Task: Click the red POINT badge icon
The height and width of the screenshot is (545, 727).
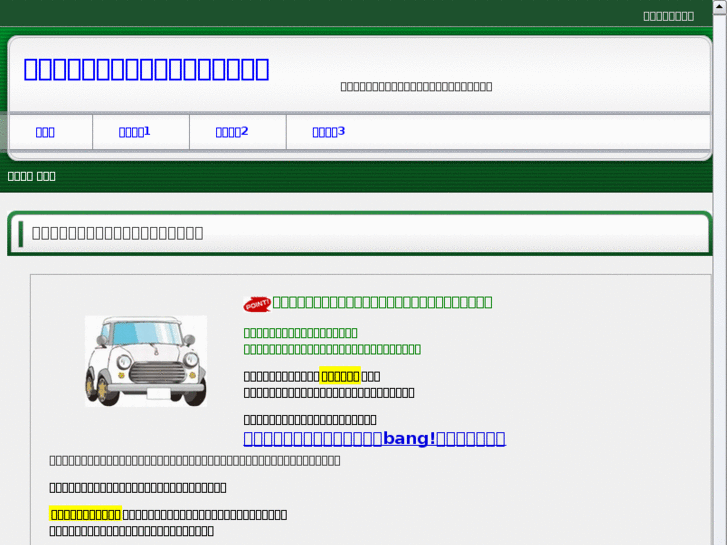Action: (x=257, y=304)
